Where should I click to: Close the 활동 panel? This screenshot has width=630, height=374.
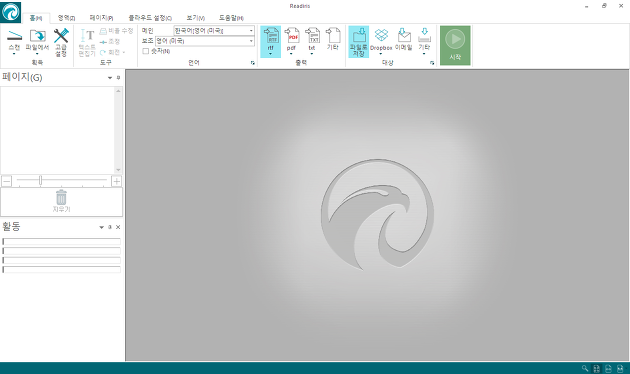coord(118,227)
